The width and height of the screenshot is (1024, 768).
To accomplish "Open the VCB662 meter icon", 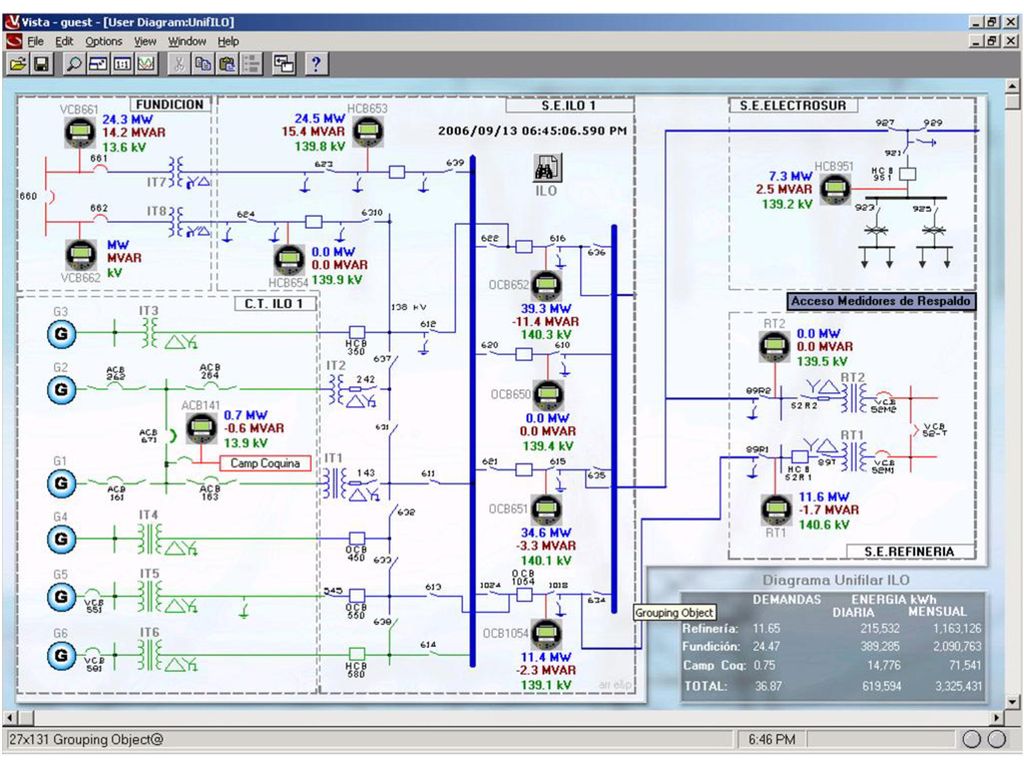I will [80, 255].
